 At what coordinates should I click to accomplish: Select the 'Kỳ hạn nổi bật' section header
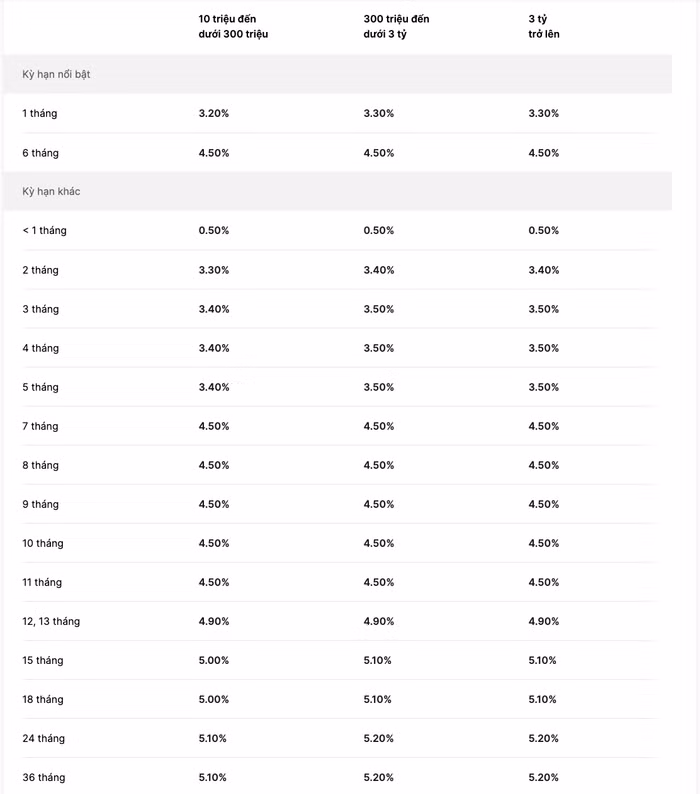point(56,74)
